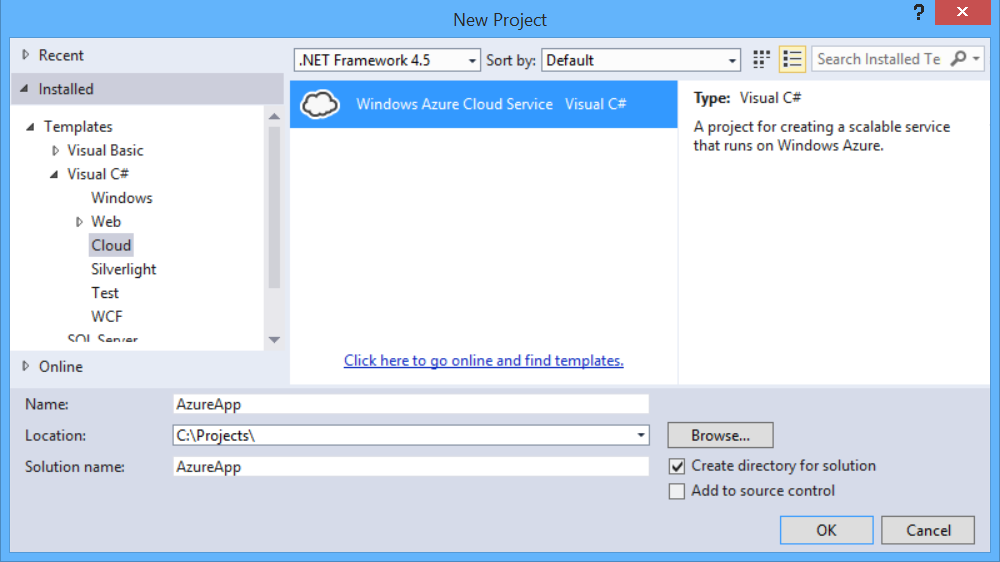Toggle Create directory for solution checkbox
This screenshot has width=1000, height=562.
coord(677,466)
